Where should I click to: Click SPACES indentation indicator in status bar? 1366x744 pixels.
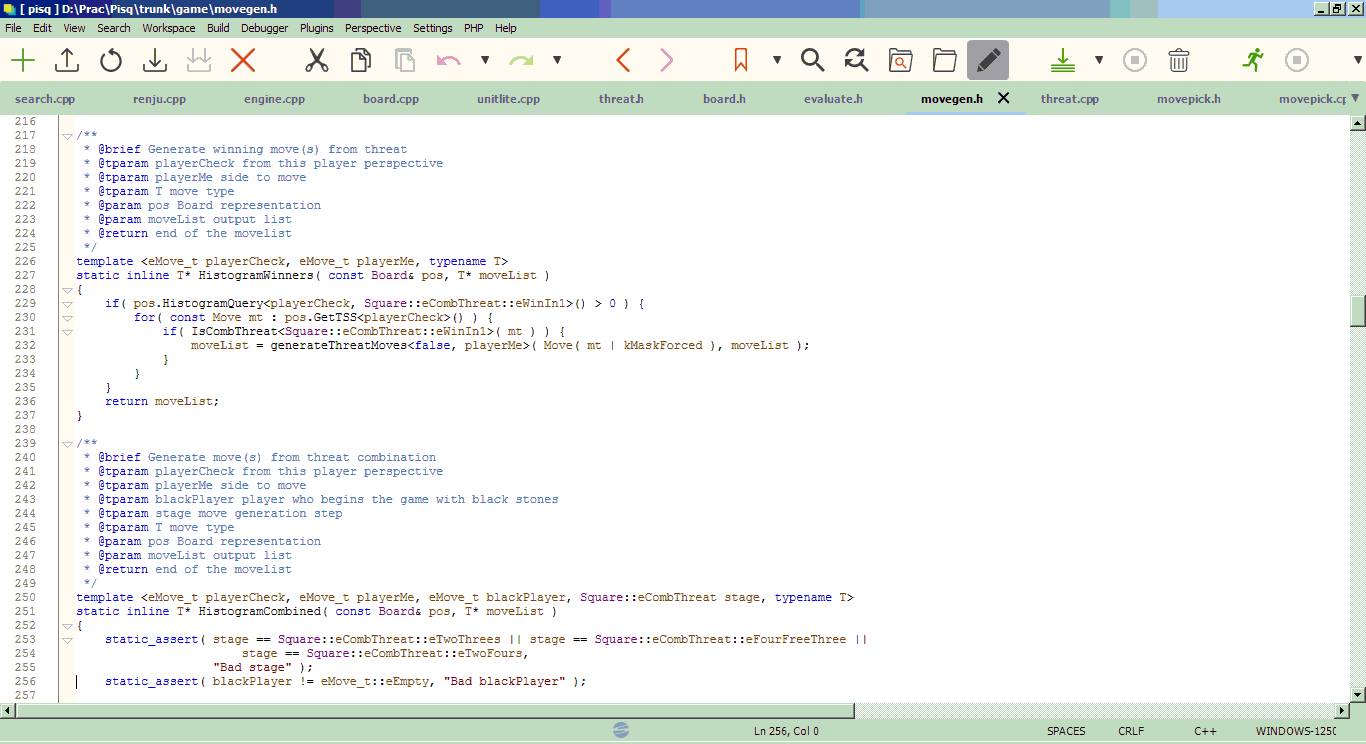1066,731
